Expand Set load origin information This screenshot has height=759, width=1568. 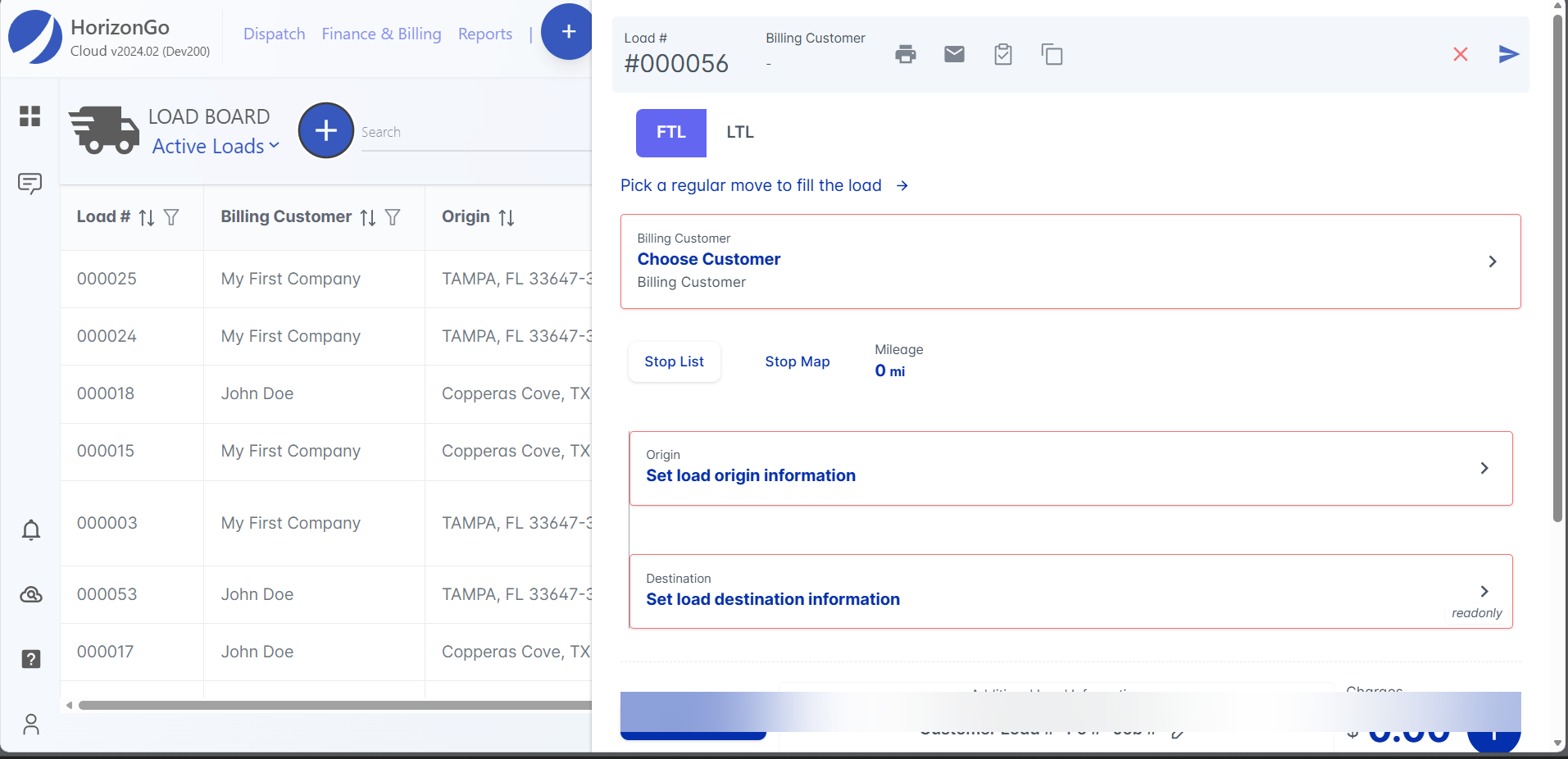click(1070, 468)
